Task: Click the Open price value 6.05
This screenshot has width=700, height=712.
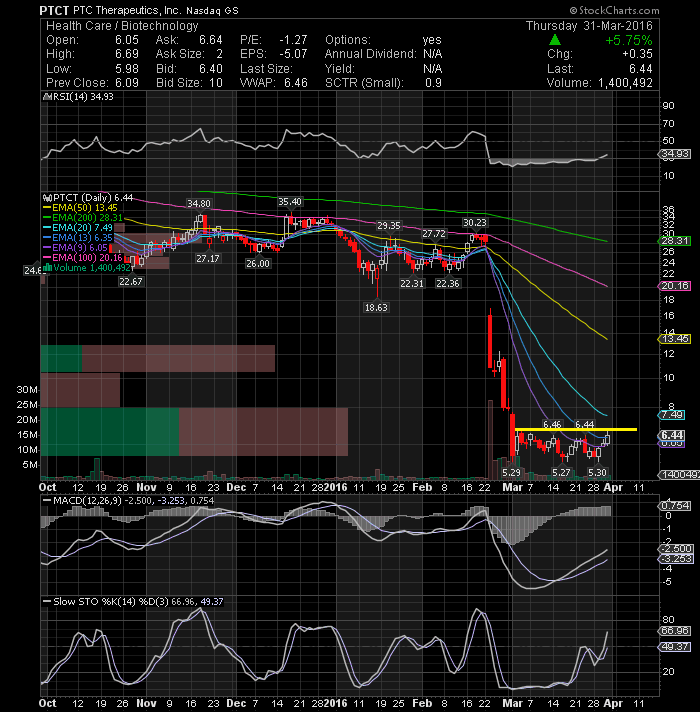Action: click(127, 40)
